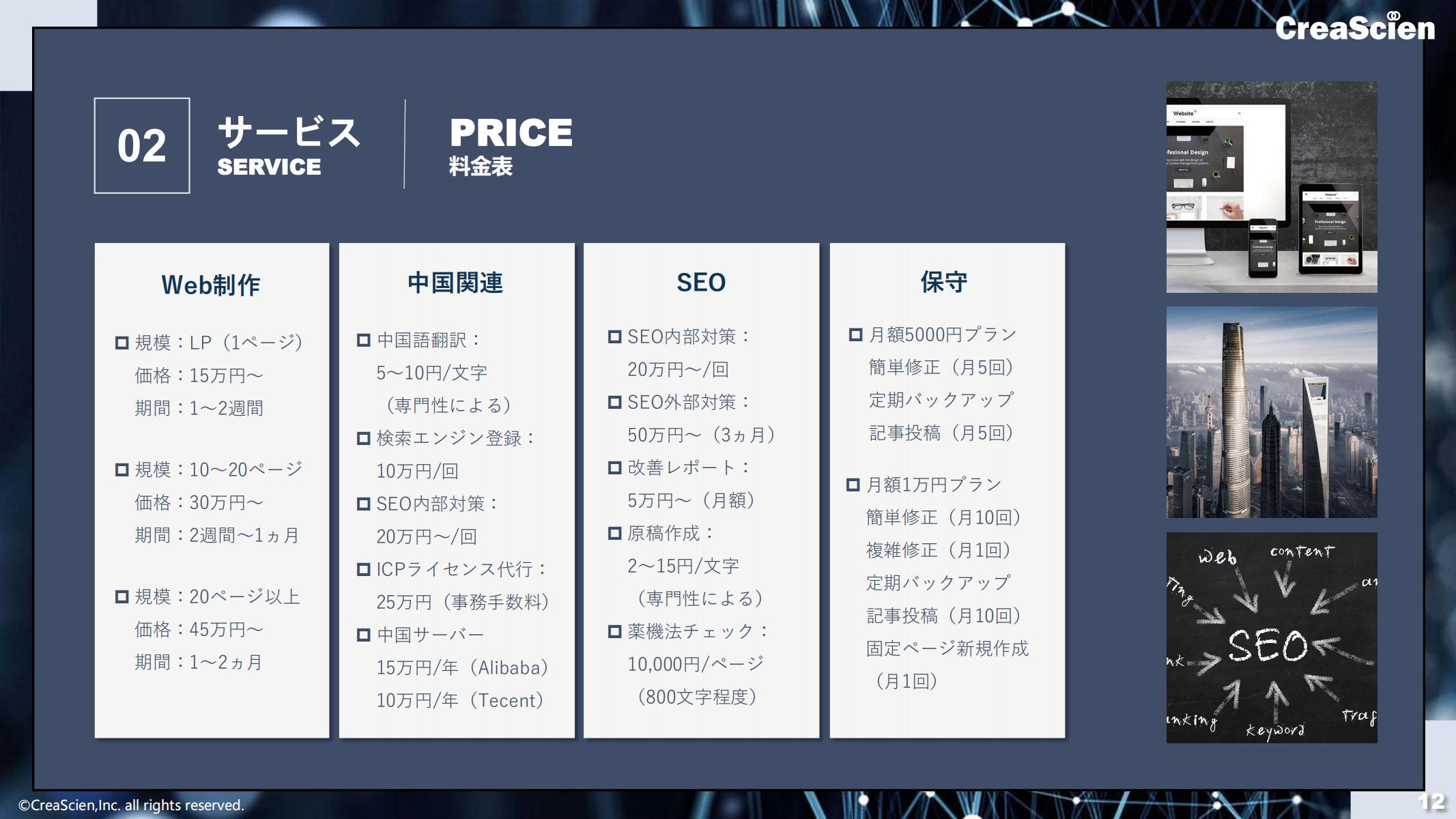Click the CreaScien logo
This screenshot has width=1456, height=819.
[x=1354, y=28]
